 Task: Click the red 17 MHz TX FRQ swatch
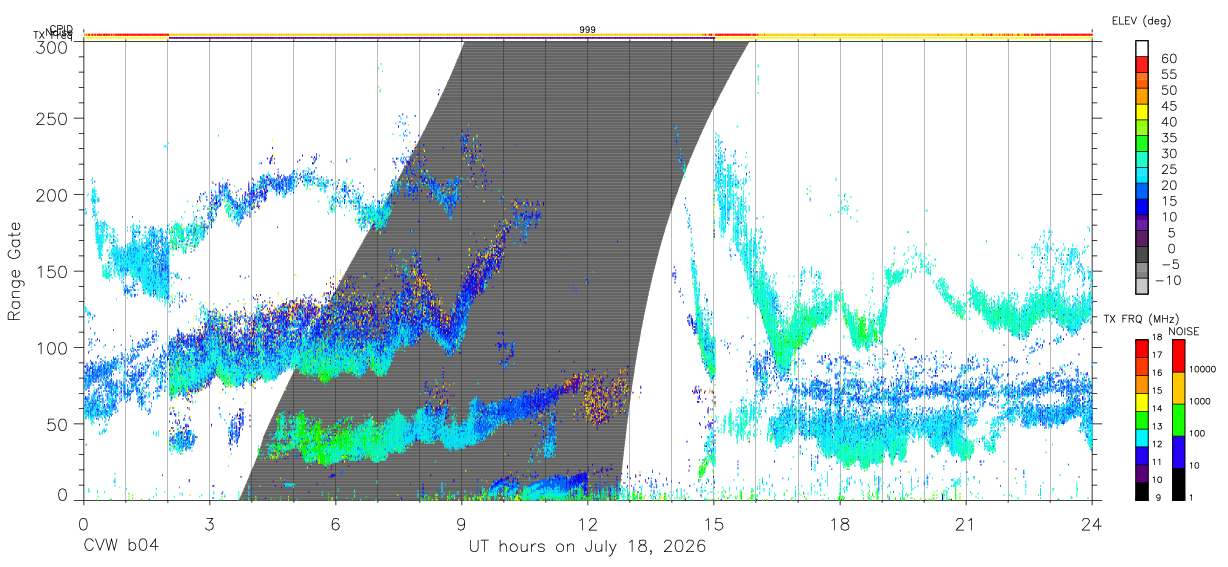[1142, 349]
